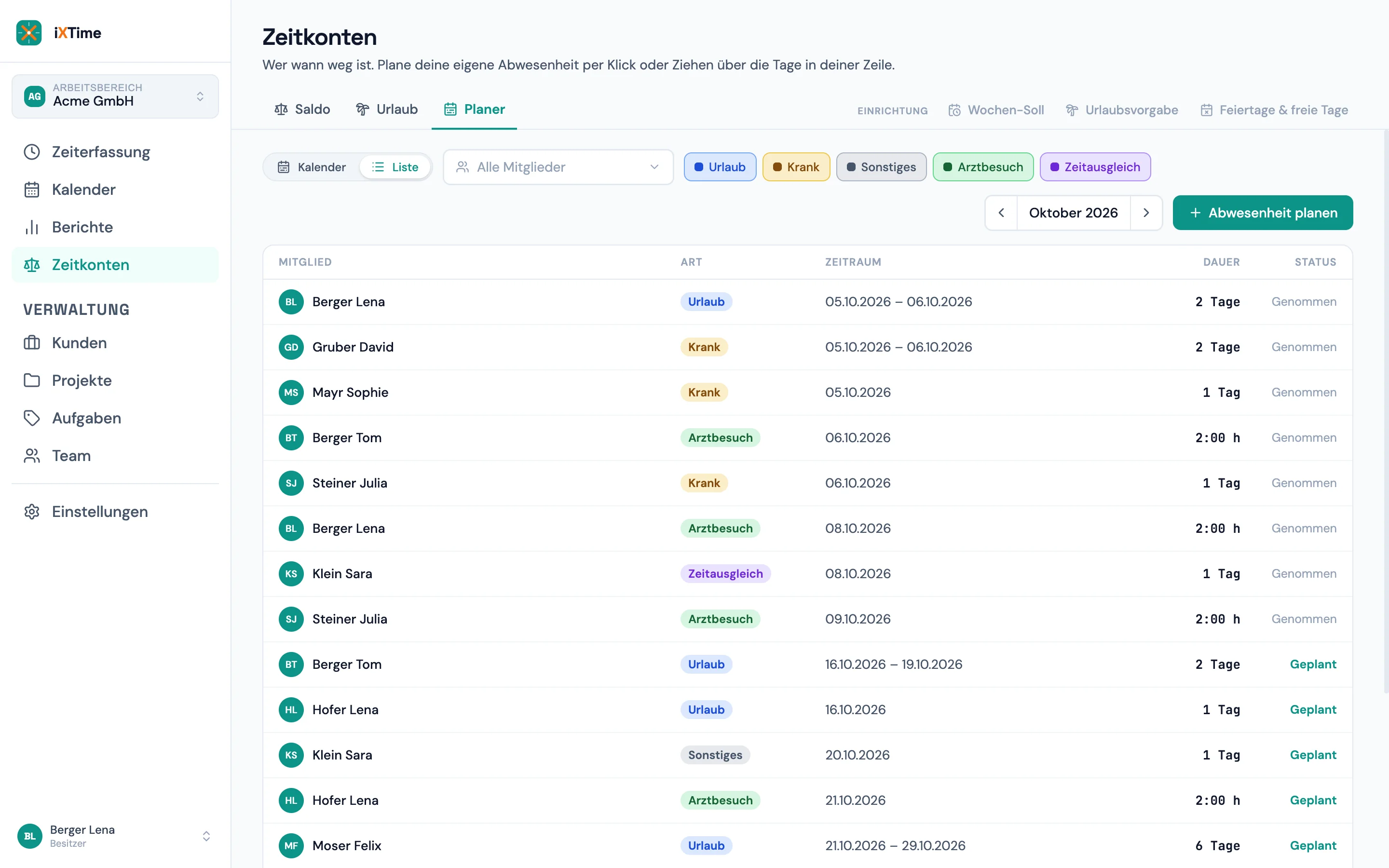
Task: Expand the Berger Lena user menu
Action: click(115, 836)
